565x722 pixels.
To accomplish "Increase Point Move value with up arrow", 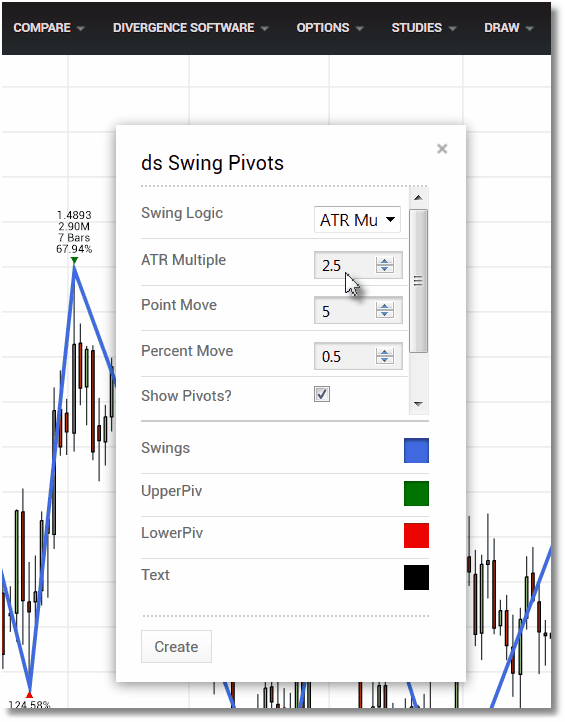I will click(x=384, y=306).
